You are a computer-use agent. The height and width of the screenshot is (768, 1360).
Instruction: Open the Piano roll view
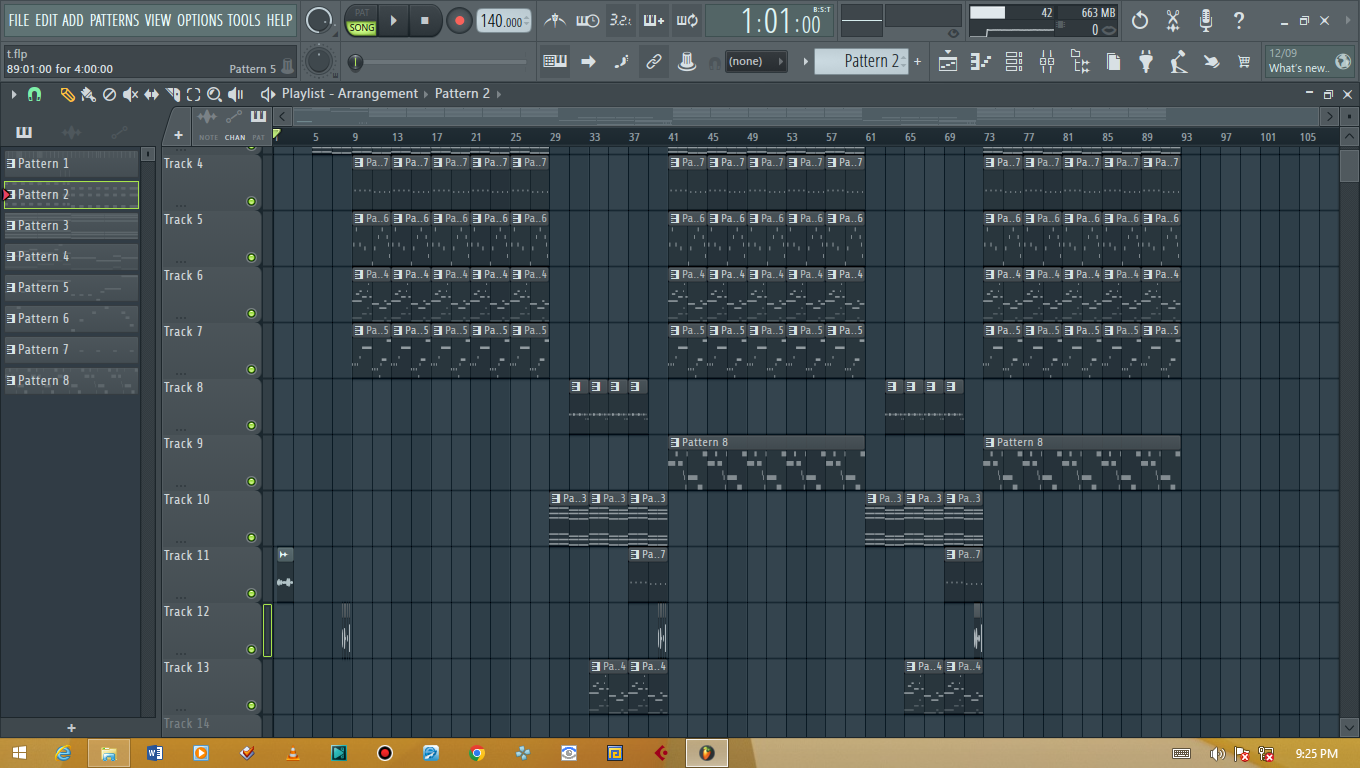(981, 62)
